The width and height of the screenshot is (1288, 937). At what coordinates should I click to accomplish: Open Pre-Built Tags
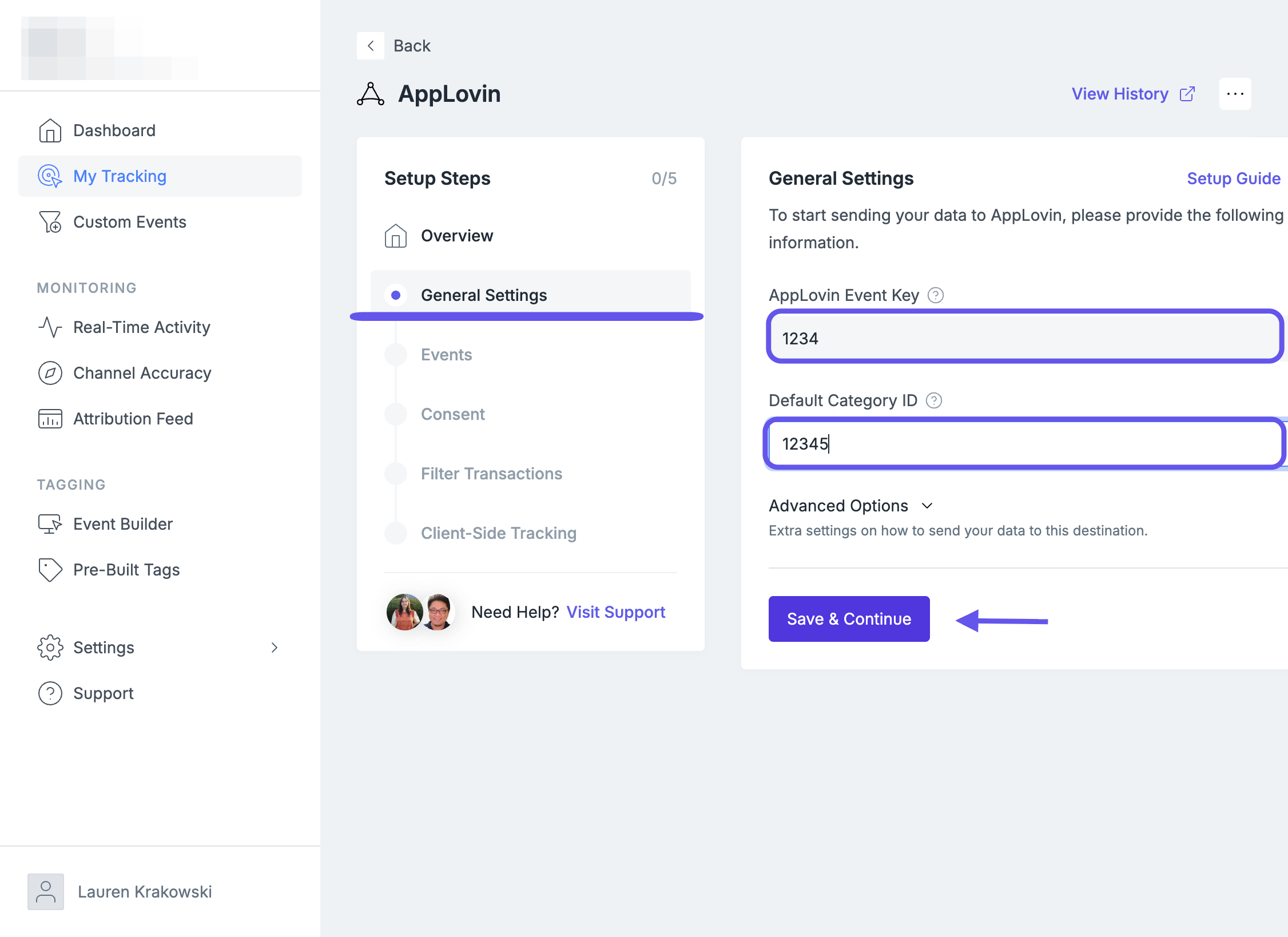point(160,570)
